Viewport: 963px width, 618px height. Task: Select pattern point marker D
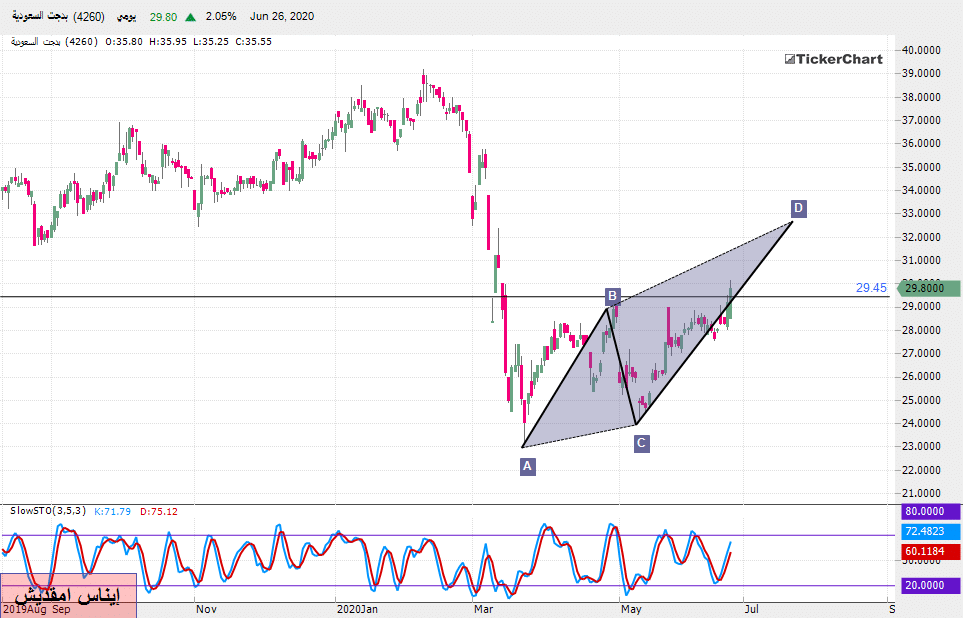(798, 208)
